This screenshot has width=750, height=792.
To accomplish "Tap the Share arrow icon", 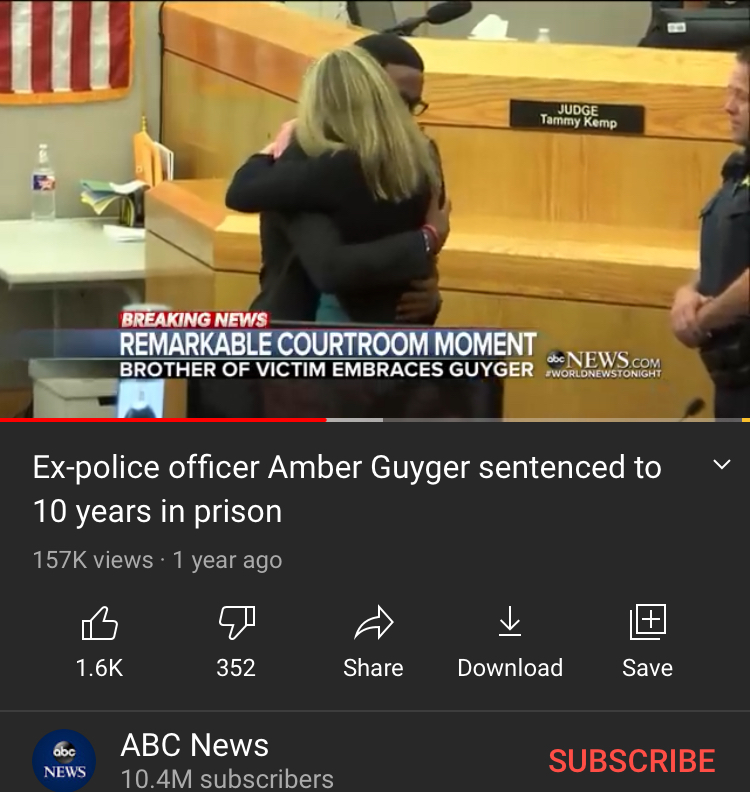I will pyautogui.click(x=374, y=623).
